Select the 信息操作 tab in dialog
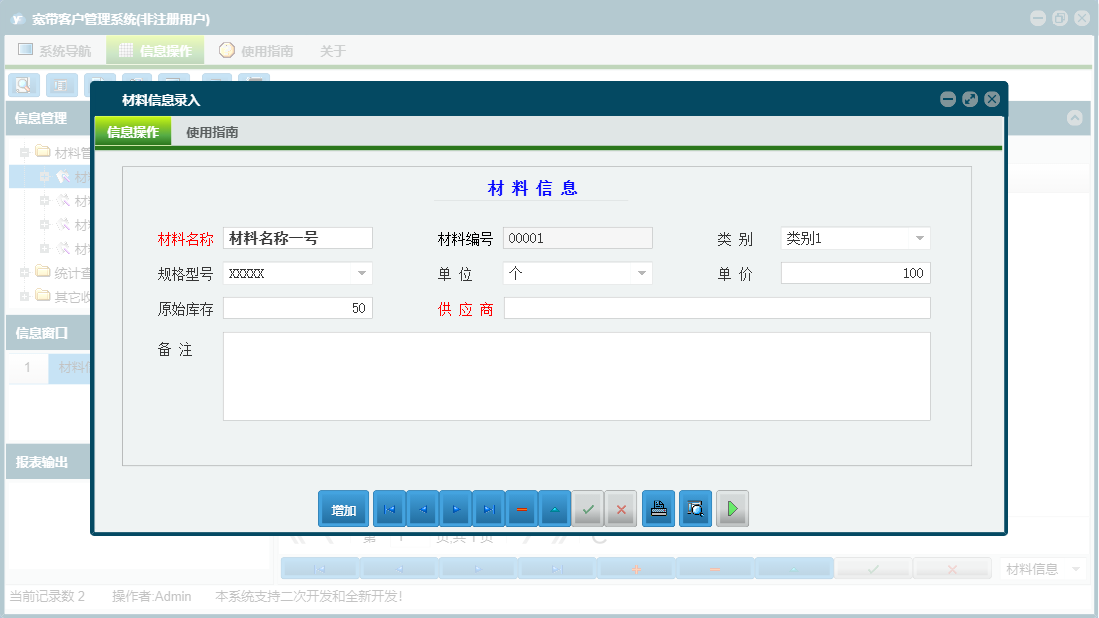 pyautogui.click(x=133, y=132)
